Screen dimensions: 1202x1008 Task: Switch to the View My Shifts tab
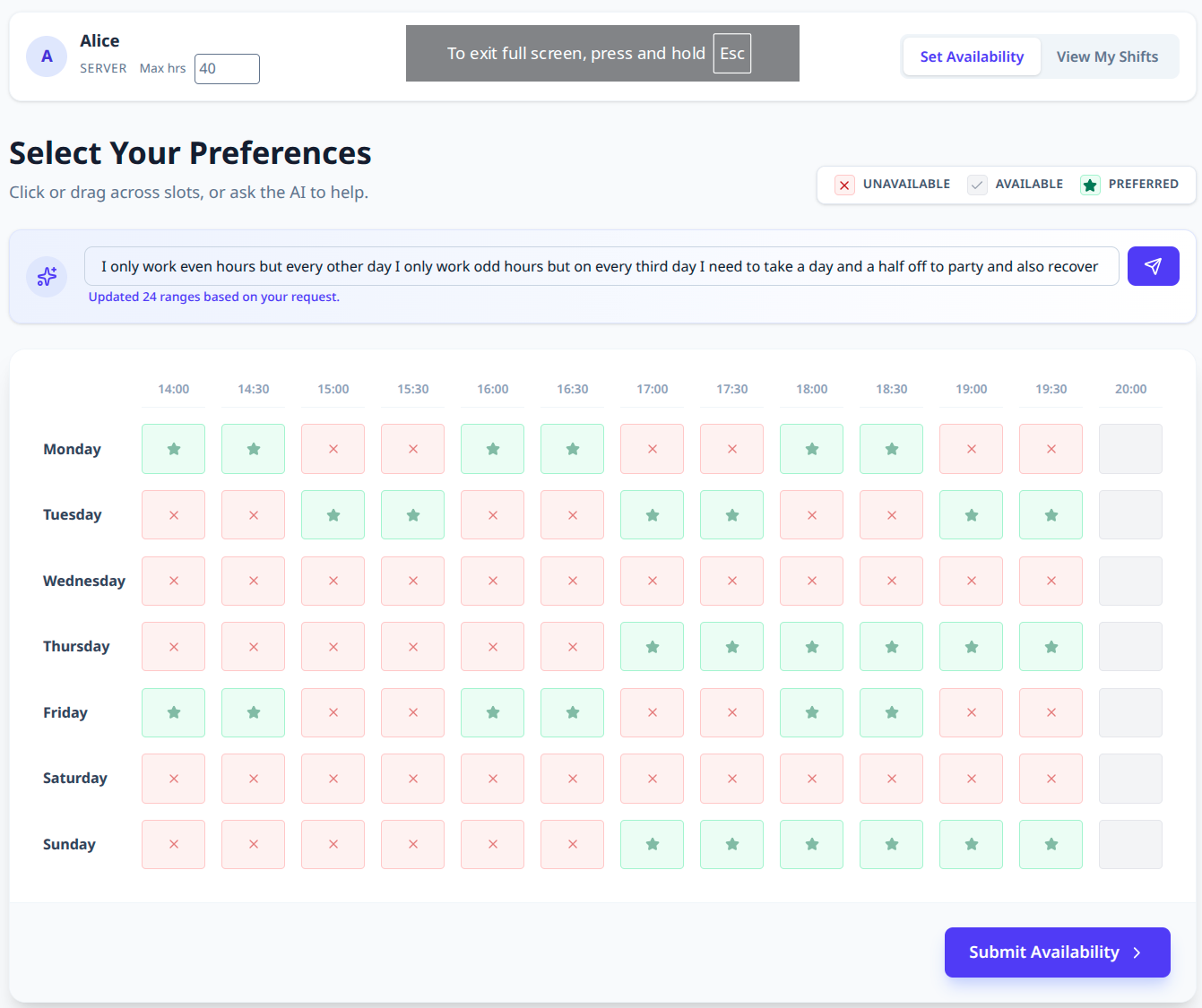(x=1107, y=56)
